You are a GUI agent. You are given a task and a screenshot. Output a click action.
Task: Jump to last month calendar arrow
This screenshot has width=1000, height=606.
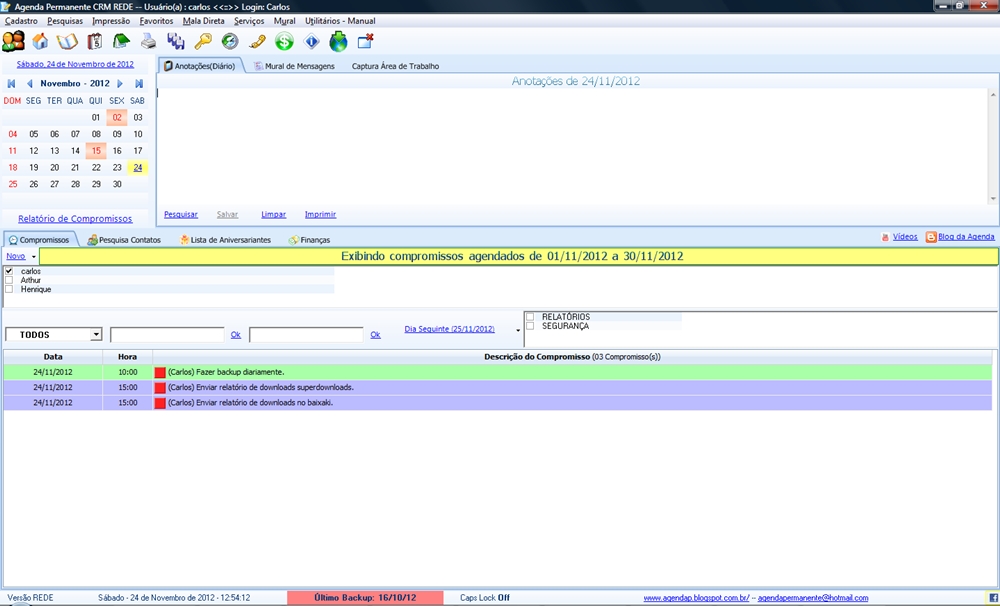point(139,84)
